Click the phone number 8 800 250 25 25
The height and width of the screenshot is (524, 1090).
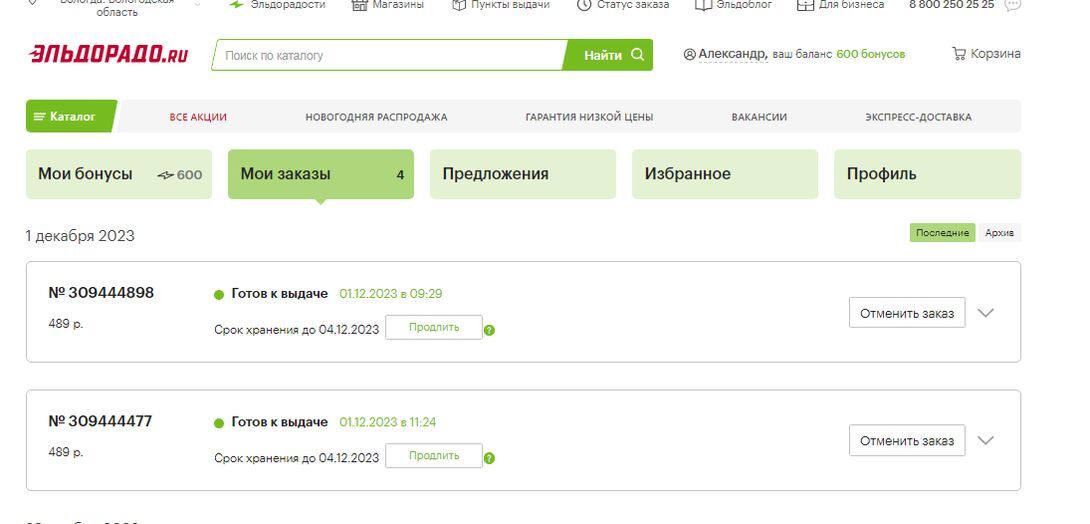(x=952, y=4)
